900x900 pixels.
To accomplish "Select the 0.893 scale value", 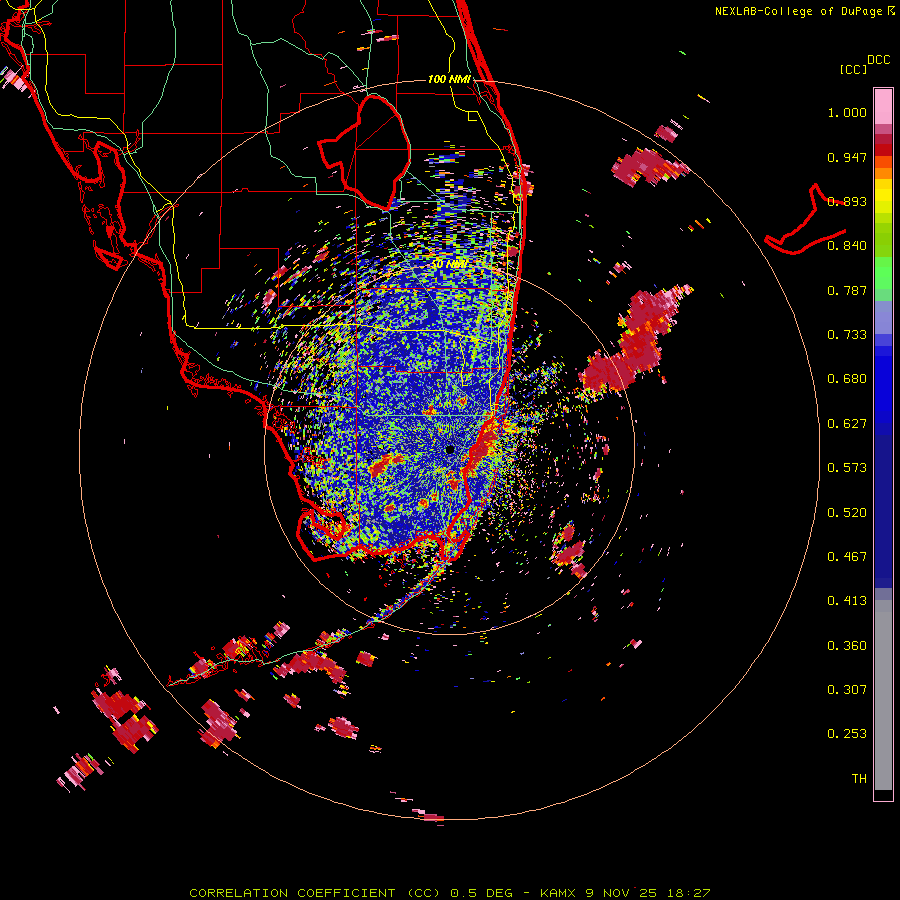I will coord(847,201).
